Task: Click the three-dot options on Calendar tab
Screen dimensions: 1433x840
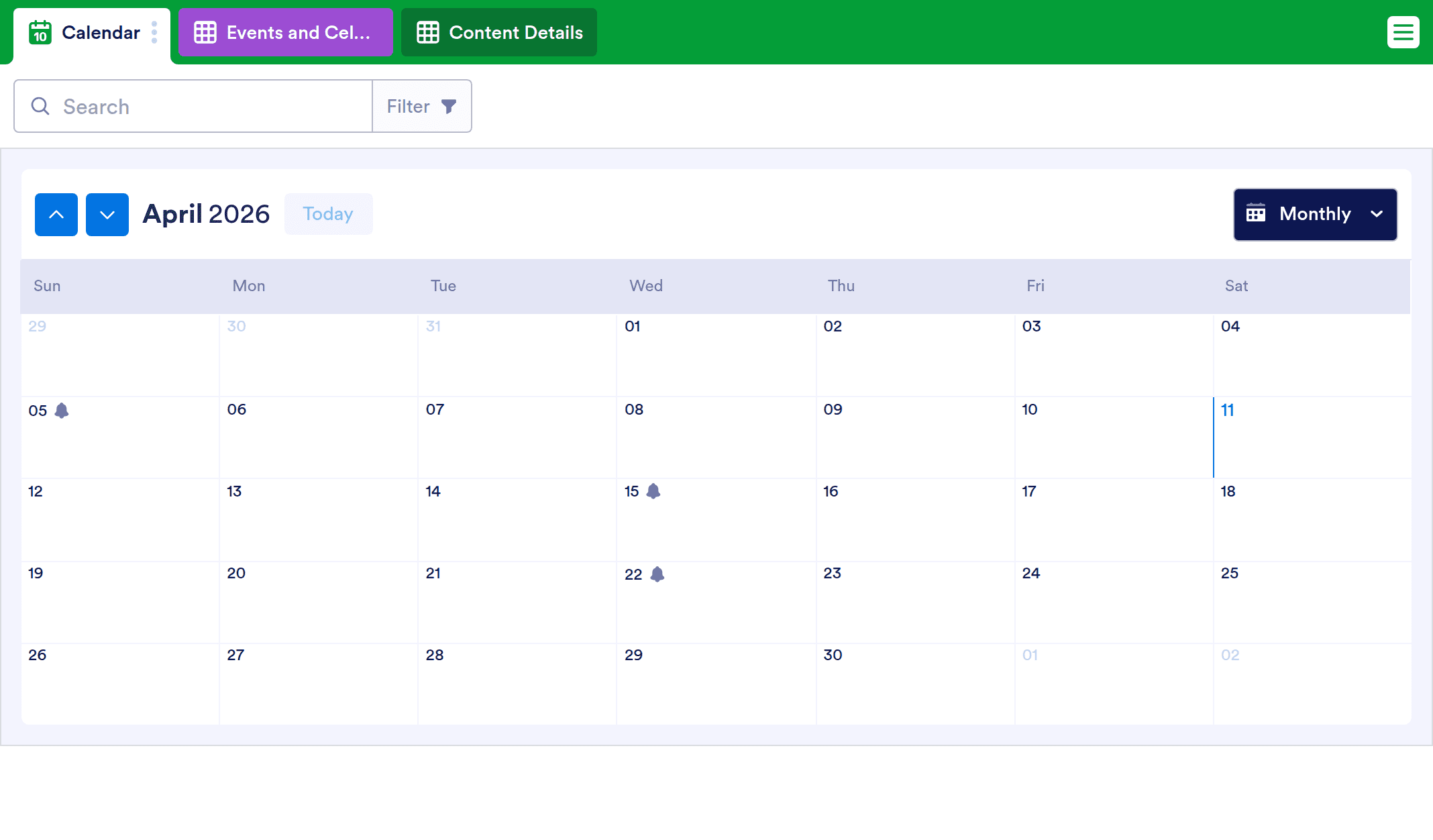Action: pyautogui.click(x=154, y=32)
